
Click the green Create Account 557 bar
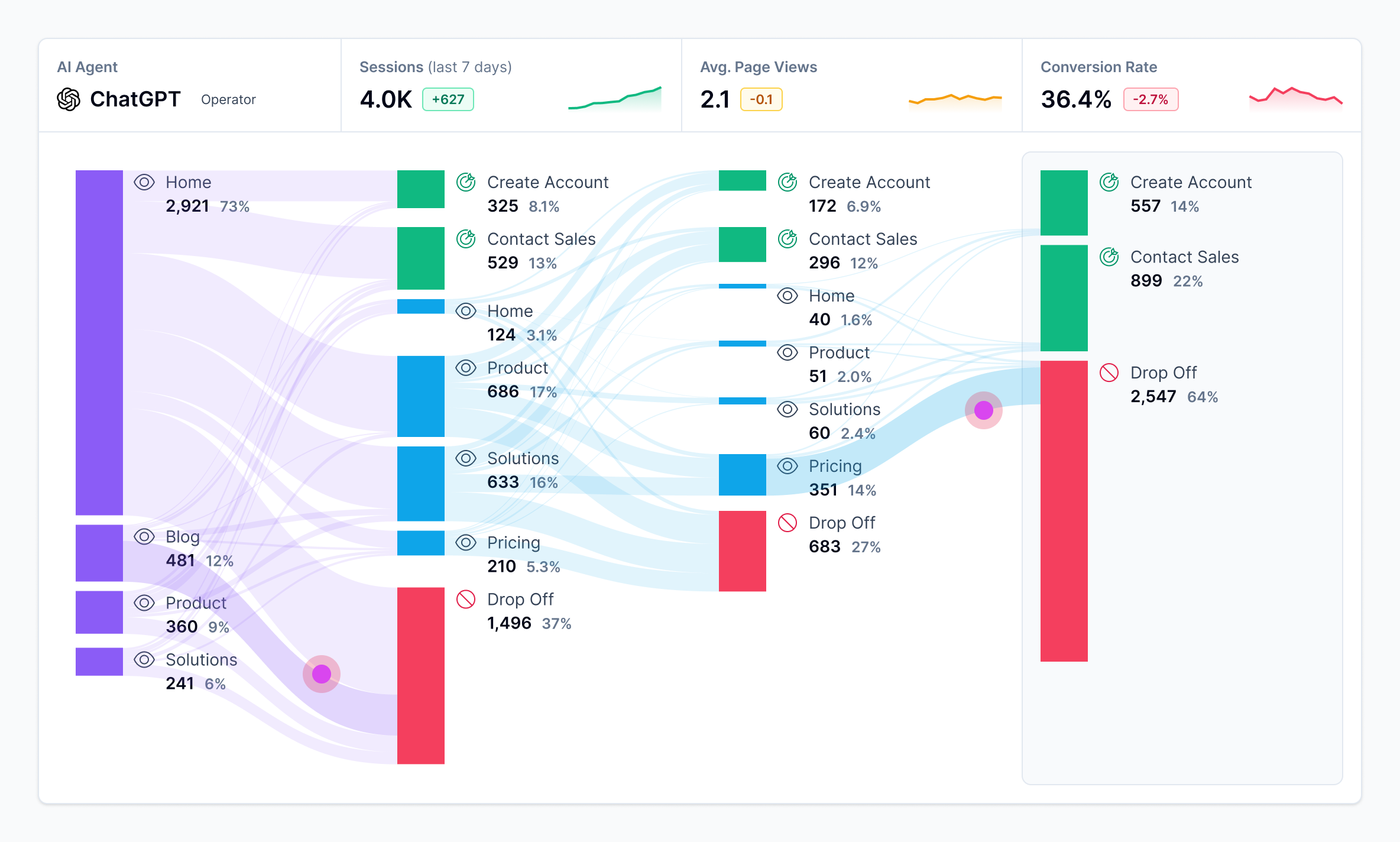1064,203
